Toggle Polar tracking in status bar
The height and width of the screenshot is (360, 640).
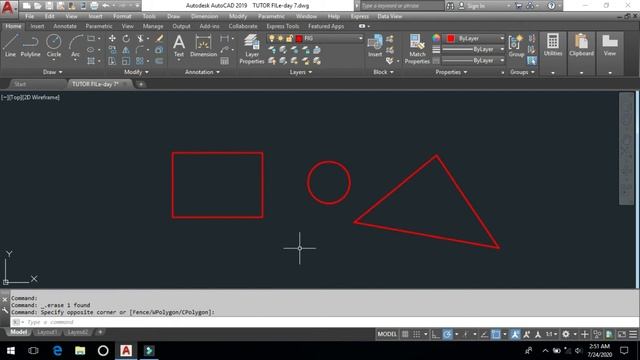tap(447, 334)
